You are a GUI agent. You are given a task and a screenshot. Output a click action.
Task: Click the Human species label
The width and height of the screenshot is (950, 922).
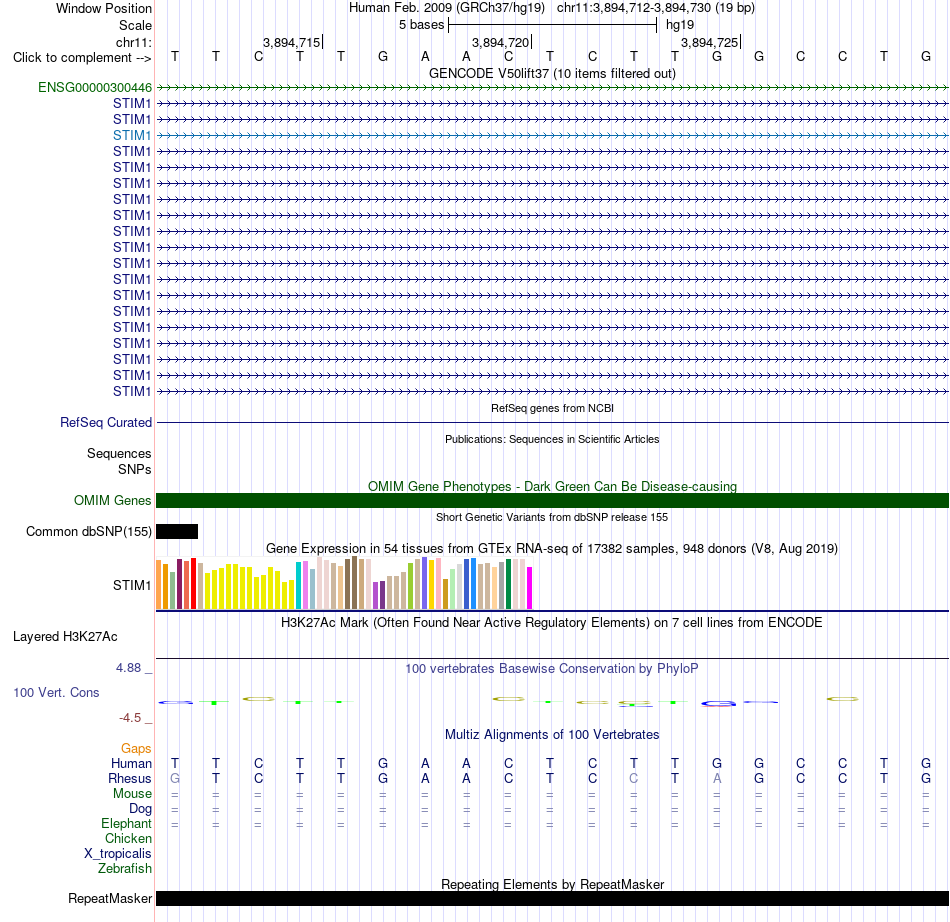131,763
